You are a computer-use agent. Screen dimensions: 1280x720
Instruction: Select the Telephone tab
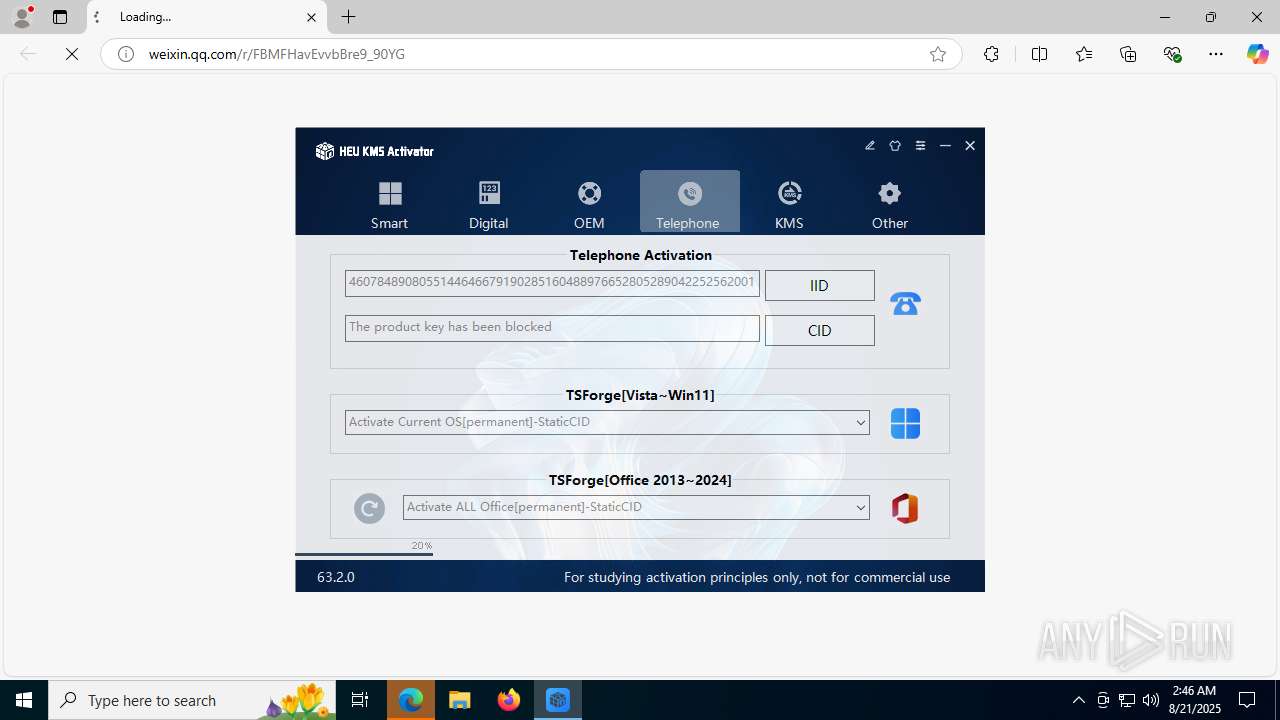pos(689,202)
